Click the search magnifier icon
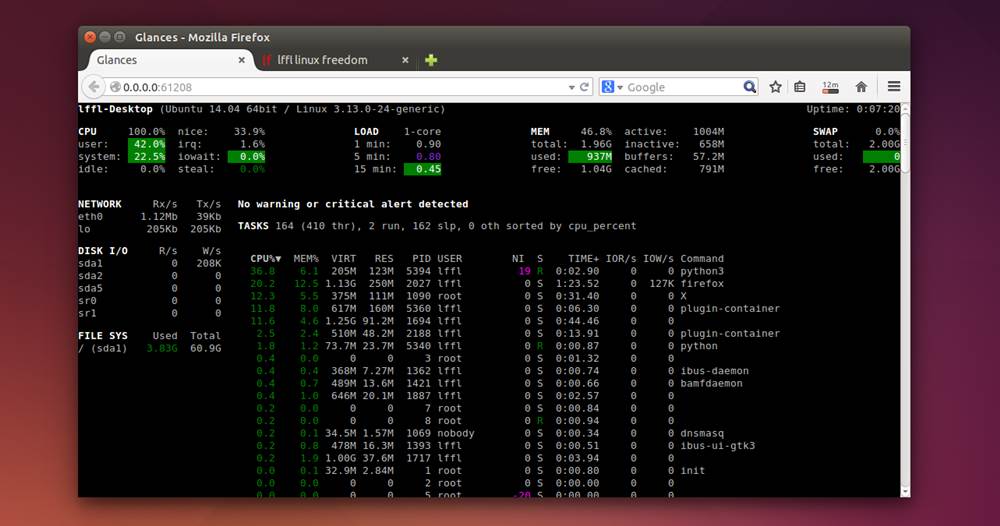This screenshot has width=1000, height=526. coord(749,87)
